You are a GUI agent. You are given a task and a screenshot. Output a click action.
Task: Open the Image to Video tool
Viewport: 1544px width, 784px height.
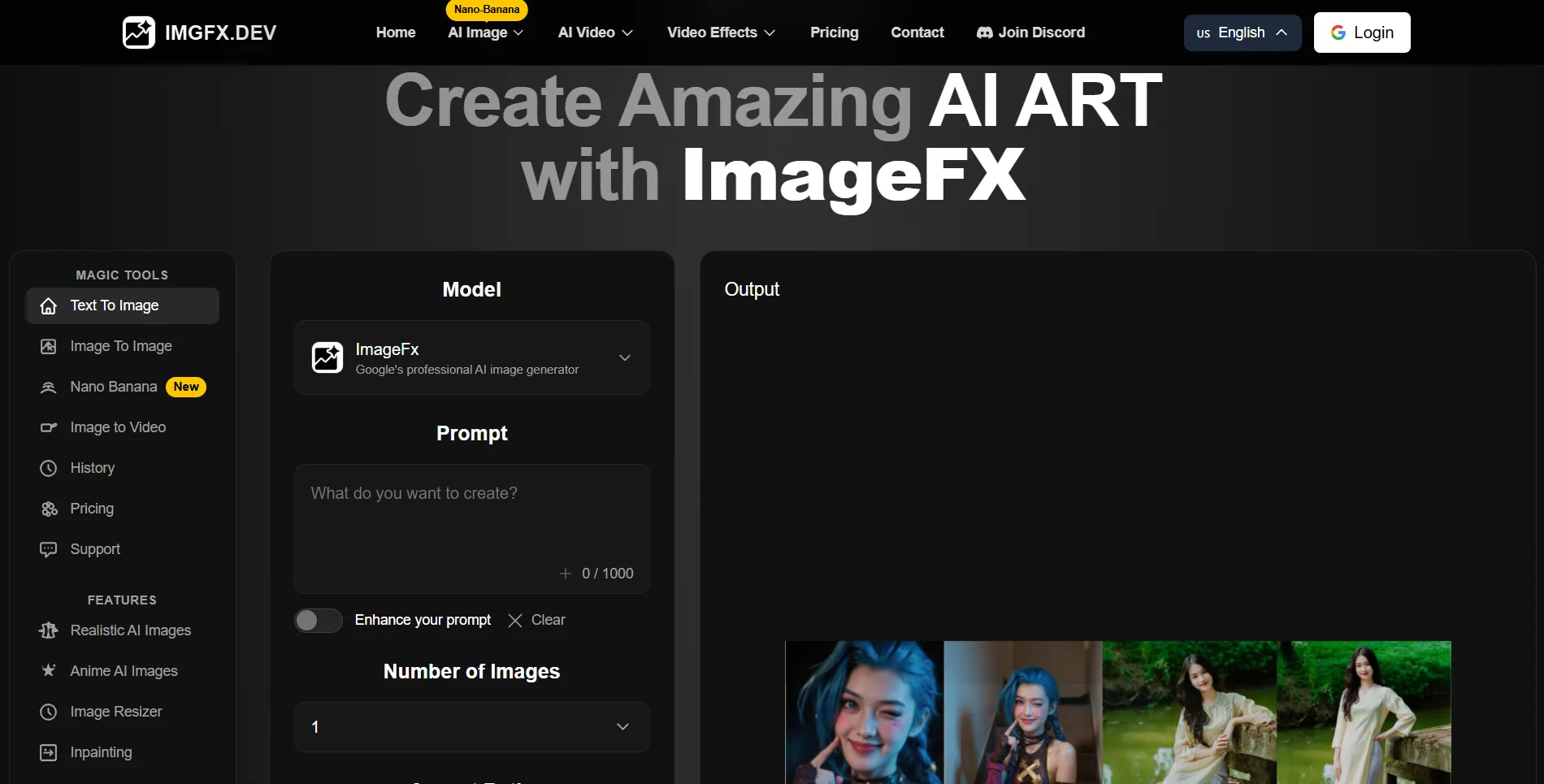[118, 427]
